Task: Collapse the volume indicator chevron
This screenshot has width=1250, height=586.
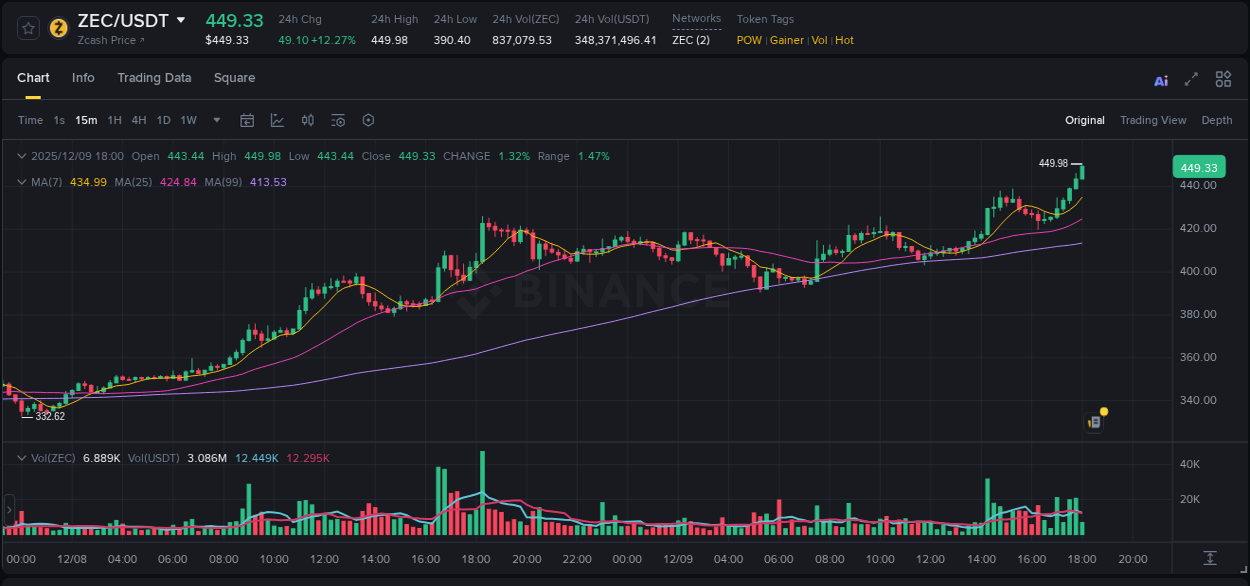Action: 22,456
